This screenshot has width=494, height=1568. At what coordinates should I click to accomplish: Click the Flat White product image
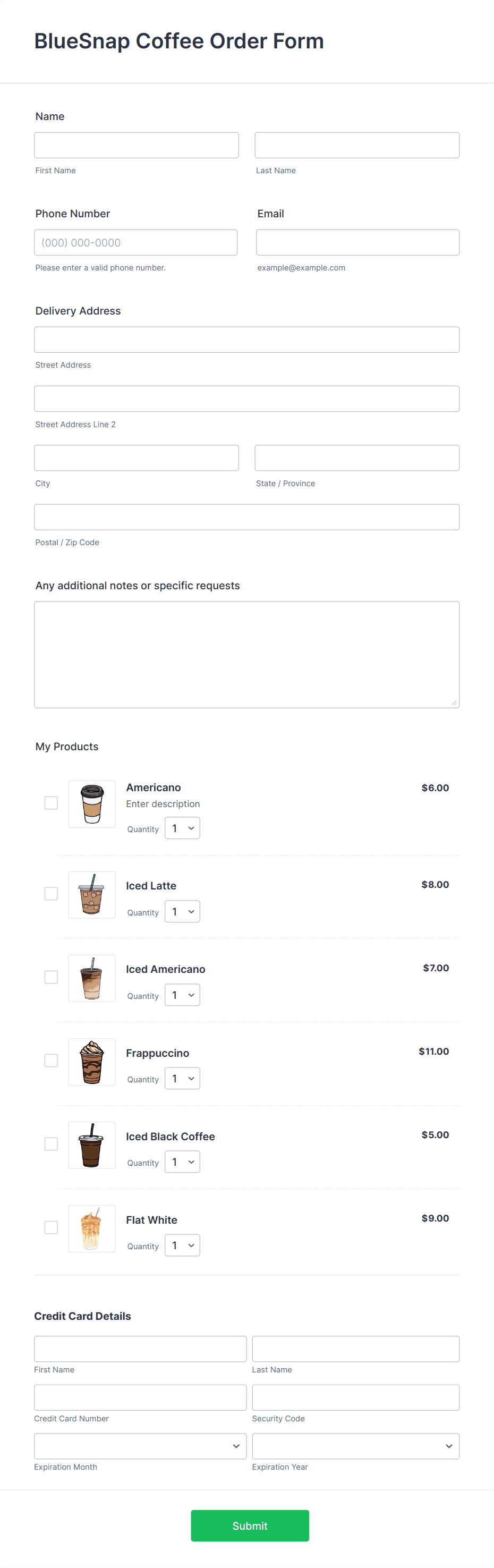coord(92,1228)
